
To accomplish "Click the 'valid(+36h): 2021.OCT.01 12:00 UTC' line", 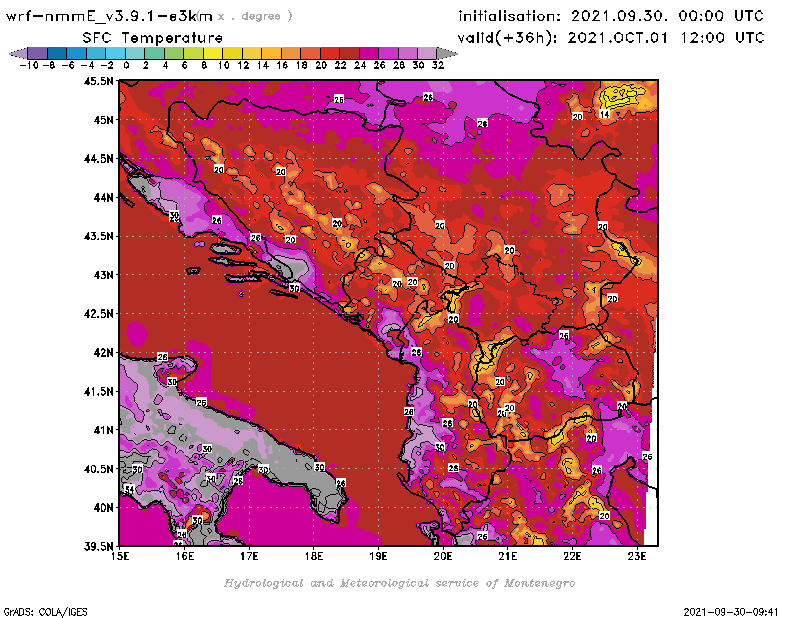I will pyautogui.click(x=611, y=38).
